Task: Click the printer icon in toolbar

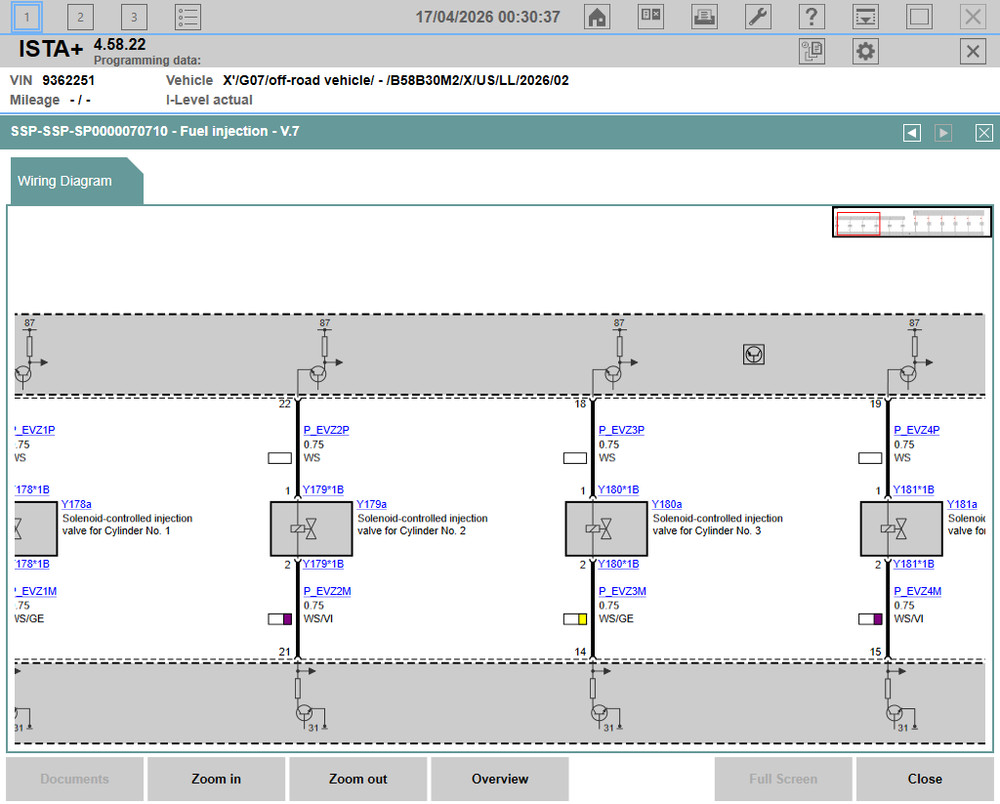Action: pos(704,17)
